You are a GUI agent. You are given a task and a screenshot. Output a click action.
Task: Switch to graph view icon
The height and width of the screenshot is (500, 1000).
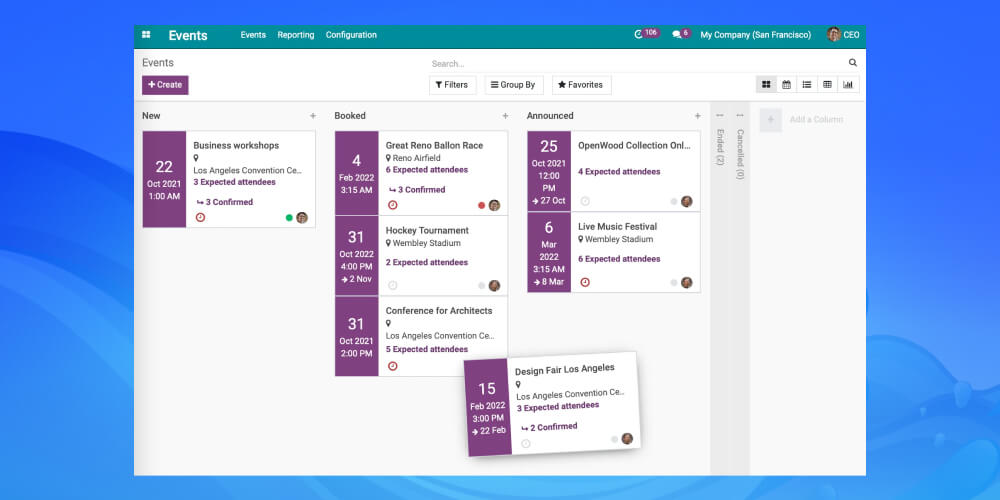(848, 84)
